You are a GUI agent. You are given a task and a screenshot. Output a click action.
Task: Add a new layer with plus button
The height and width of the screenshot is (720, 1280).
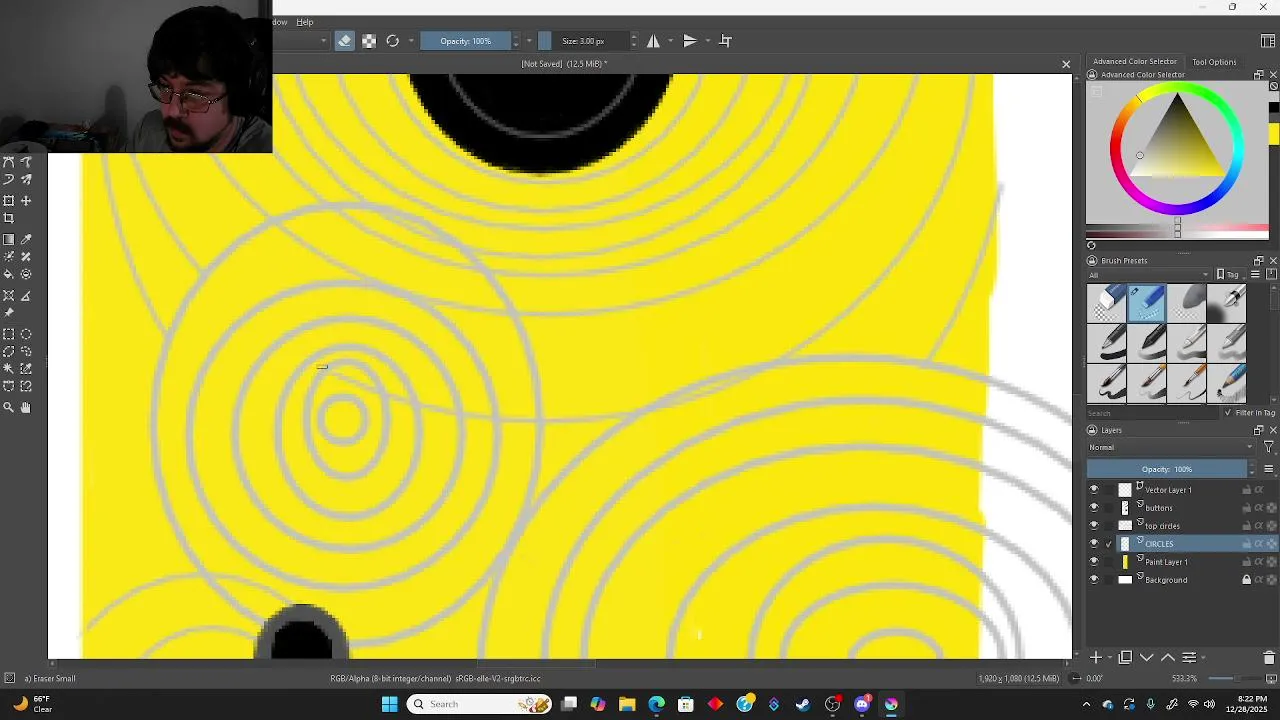click(x=1096, y=657)
